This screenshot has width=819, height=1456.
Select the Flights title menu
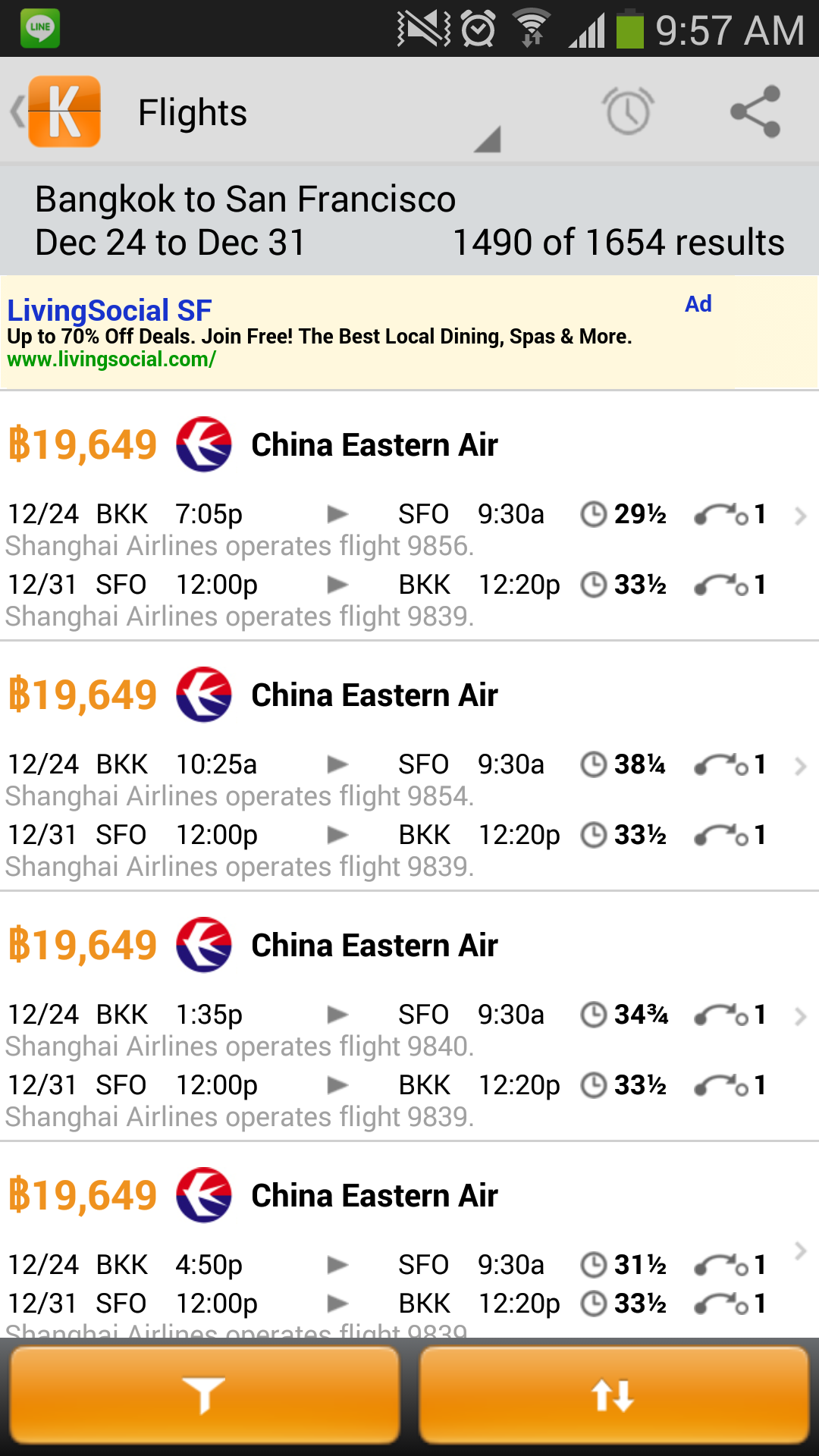pyautogui.click(x=193, y=113)
